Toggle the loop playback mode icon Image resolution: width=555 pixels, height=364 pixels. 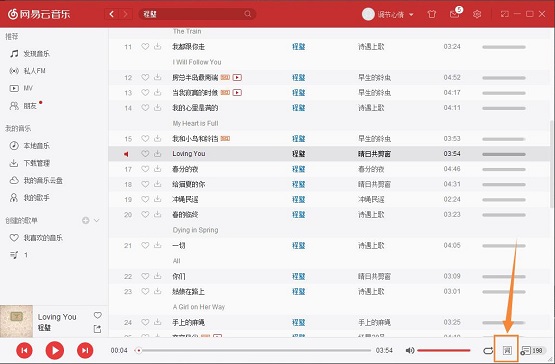(488, 351)
